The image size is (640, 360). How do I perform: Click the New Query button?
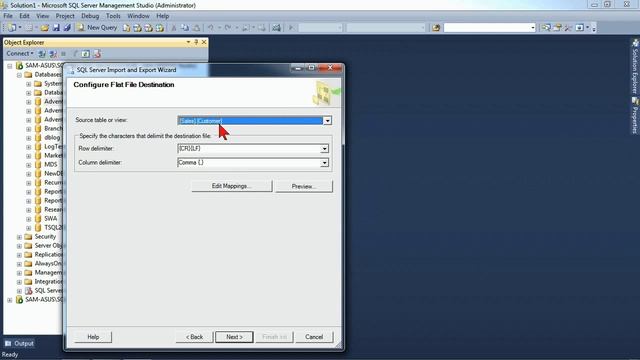tap(97, 27)
